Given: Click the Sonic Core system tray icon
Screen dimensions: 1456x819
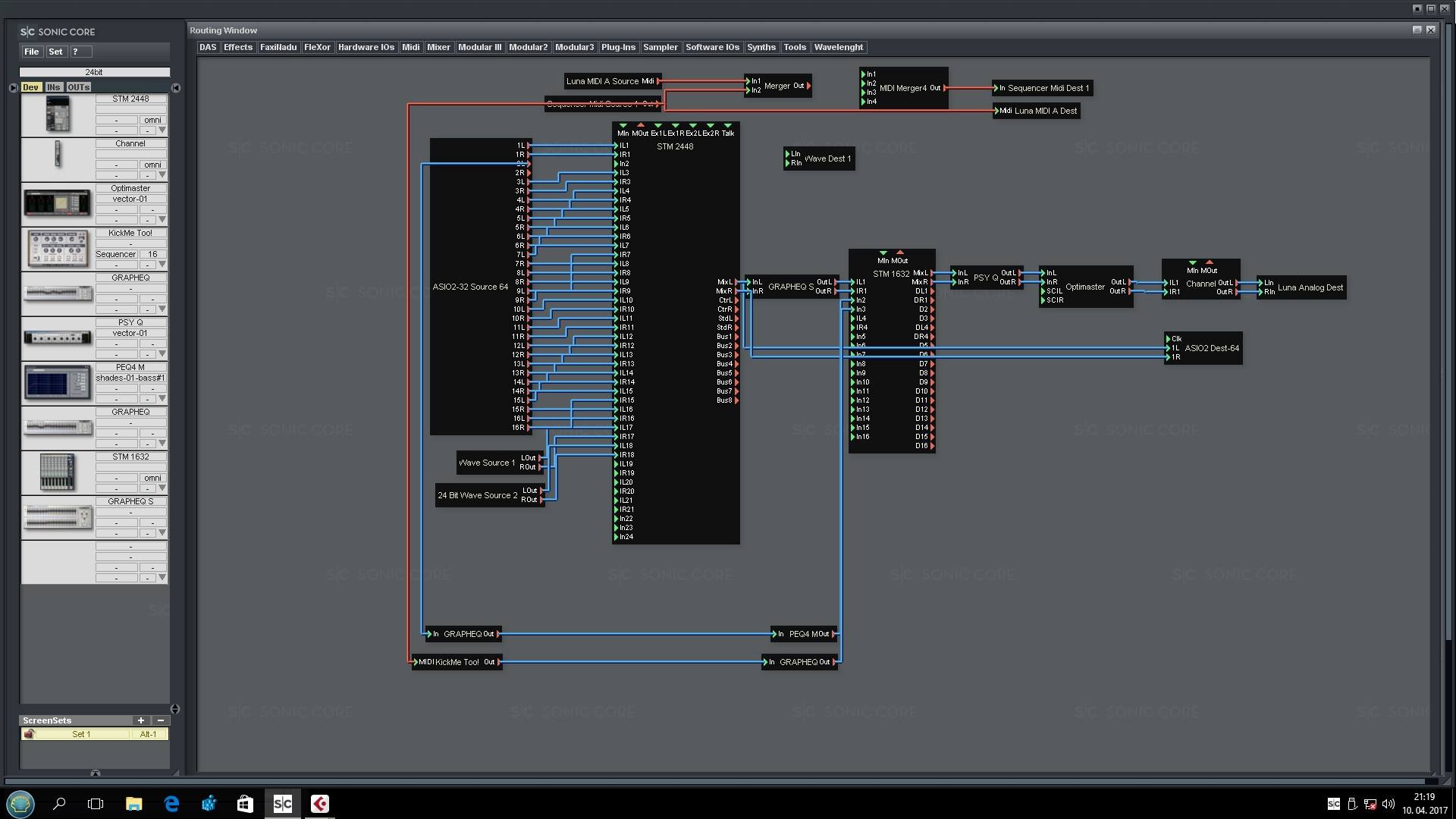Looking at the screenshot, I should pos(1334,804).
